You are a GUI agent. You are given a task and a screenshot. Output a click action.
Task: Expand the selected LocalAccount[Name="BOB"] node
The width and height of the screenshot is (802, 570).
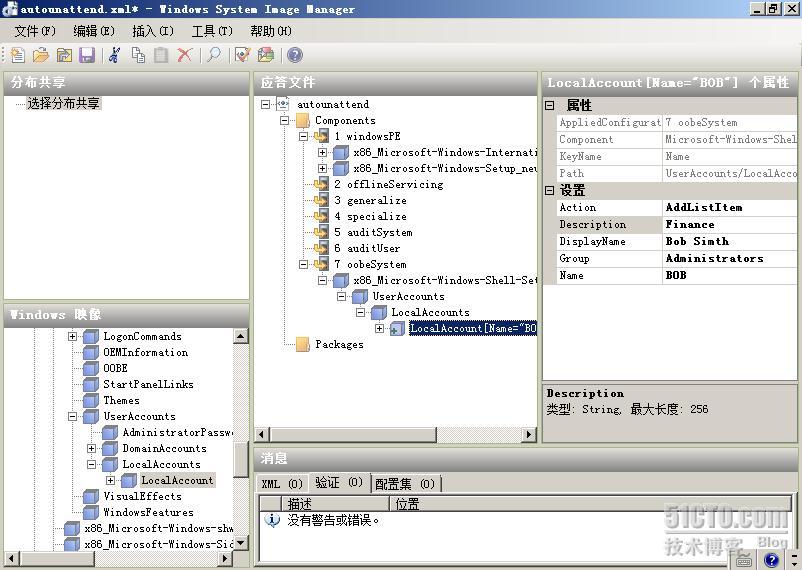380,328
